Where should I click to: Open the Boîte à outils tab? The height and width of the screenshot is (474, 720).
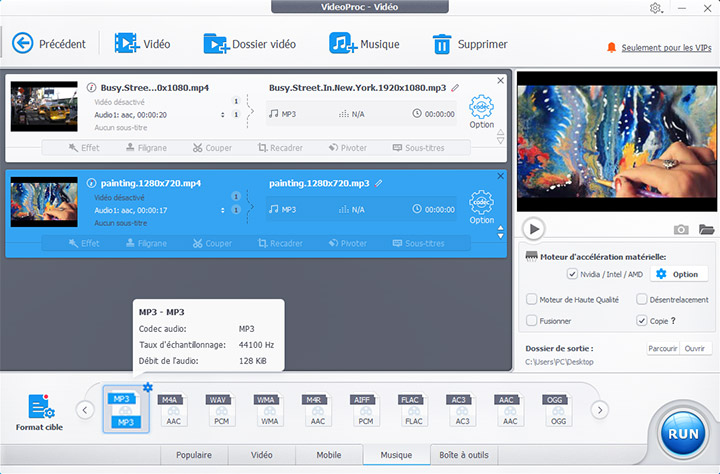464,455
